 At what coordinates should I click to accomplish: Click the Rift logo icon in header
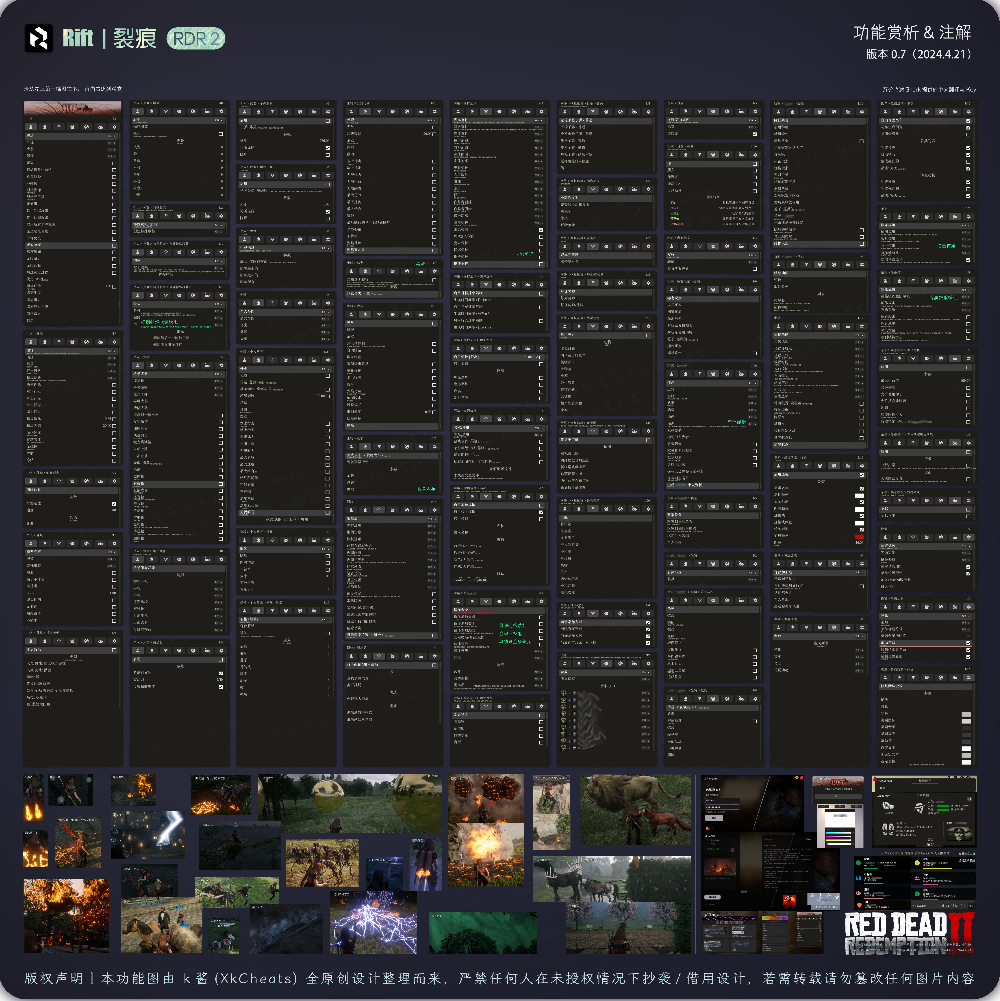39,38
